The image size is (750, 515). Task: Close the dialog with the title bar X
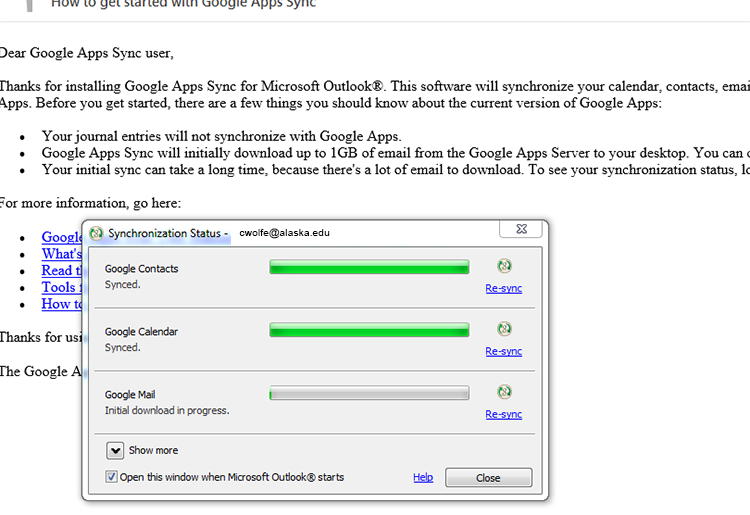tap(522, 230)
